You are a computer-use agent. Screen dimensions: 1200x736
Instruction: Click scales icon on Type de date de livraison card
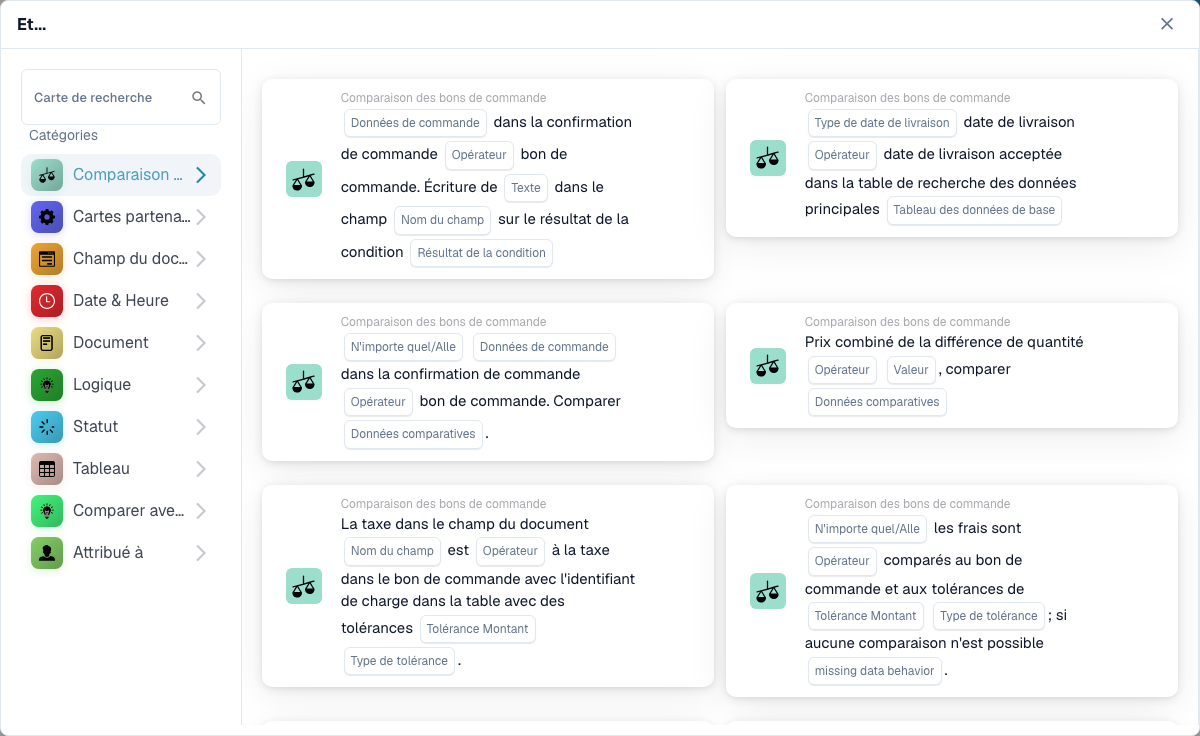768,158
